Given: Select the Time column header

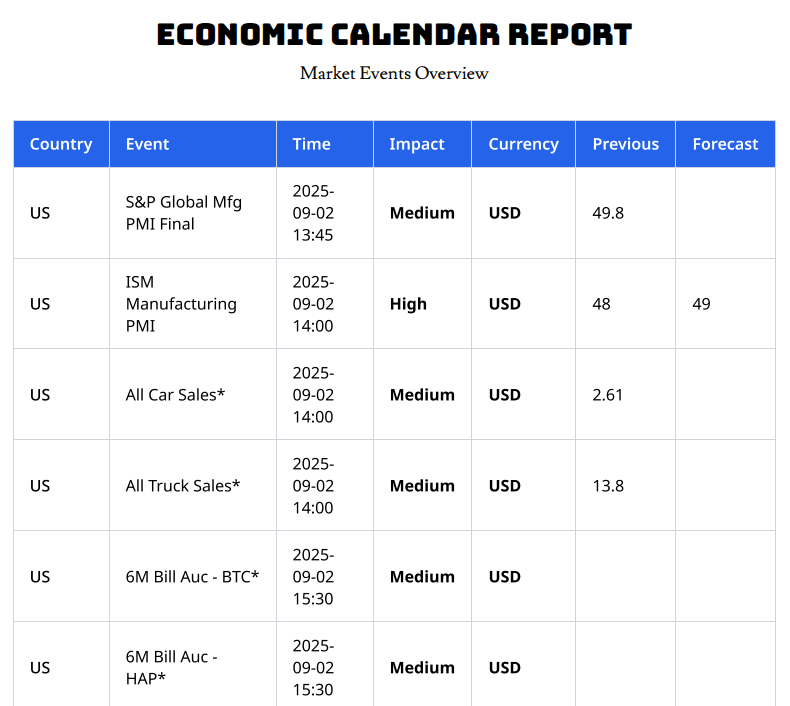Looking at the screenshot, I should coord(311,144).
